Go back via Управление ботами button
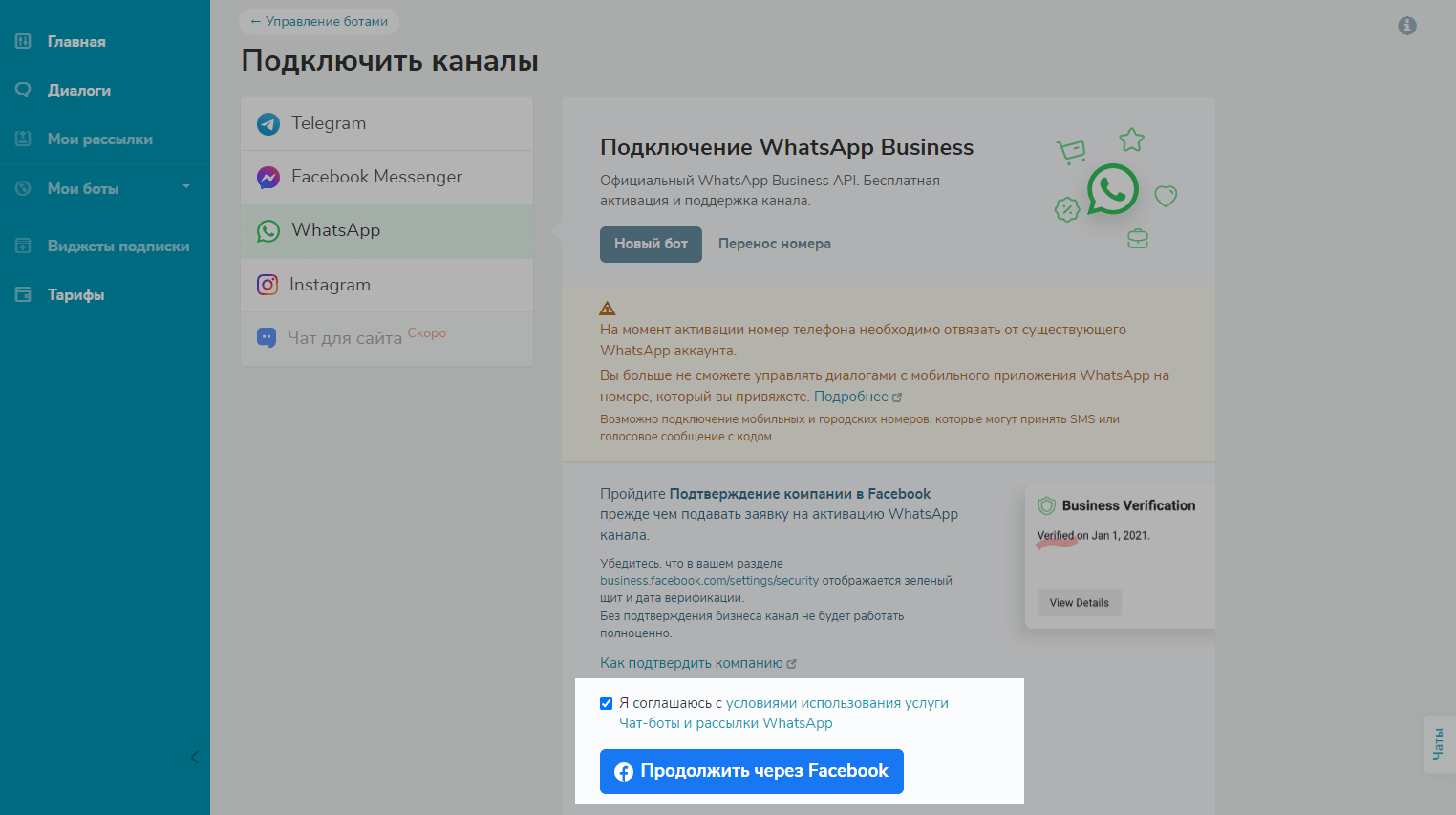1456x815 pixels. point(319,21)
